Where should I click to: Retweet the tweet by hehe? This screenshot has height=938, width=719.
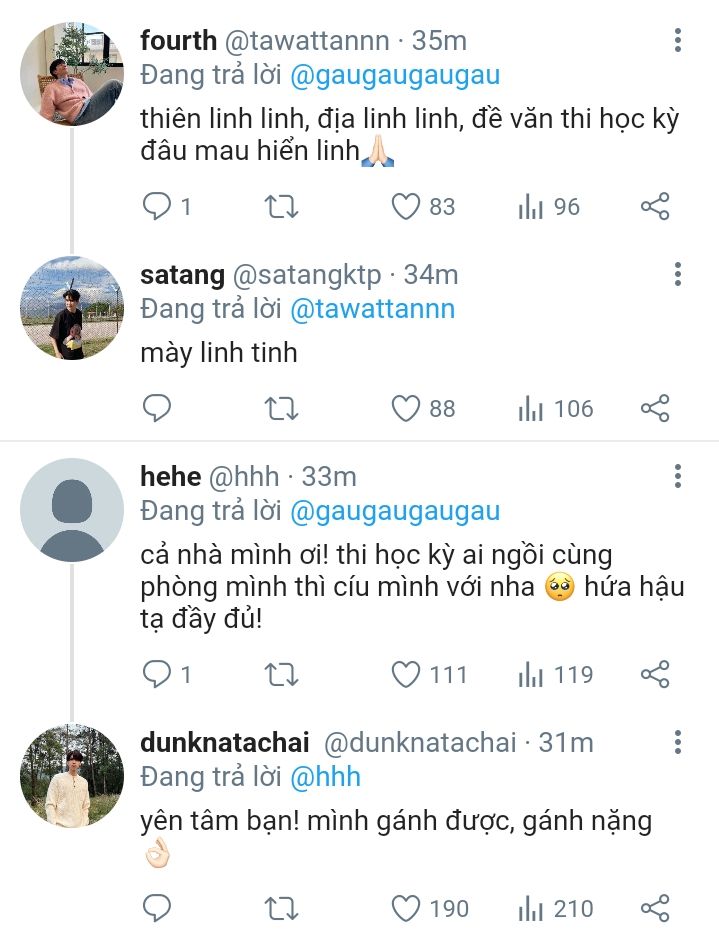pyautogui.click(x=282, y=675)
